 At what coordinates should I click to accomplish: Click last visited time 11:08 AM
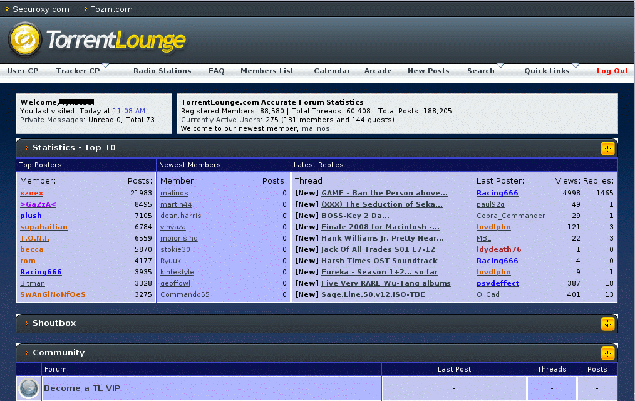[129, 111]
